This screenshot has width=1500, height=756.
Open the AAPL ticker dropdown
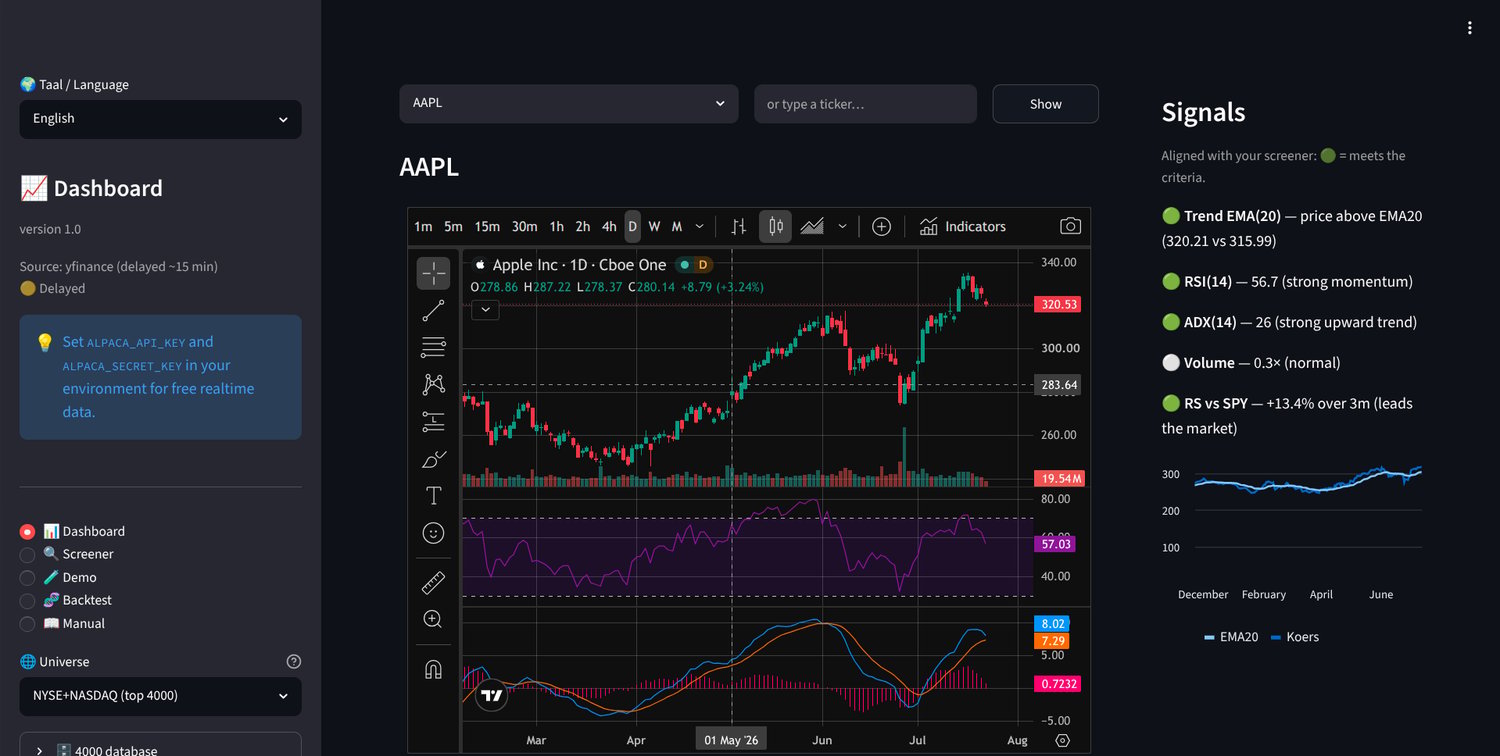[568, 103]
